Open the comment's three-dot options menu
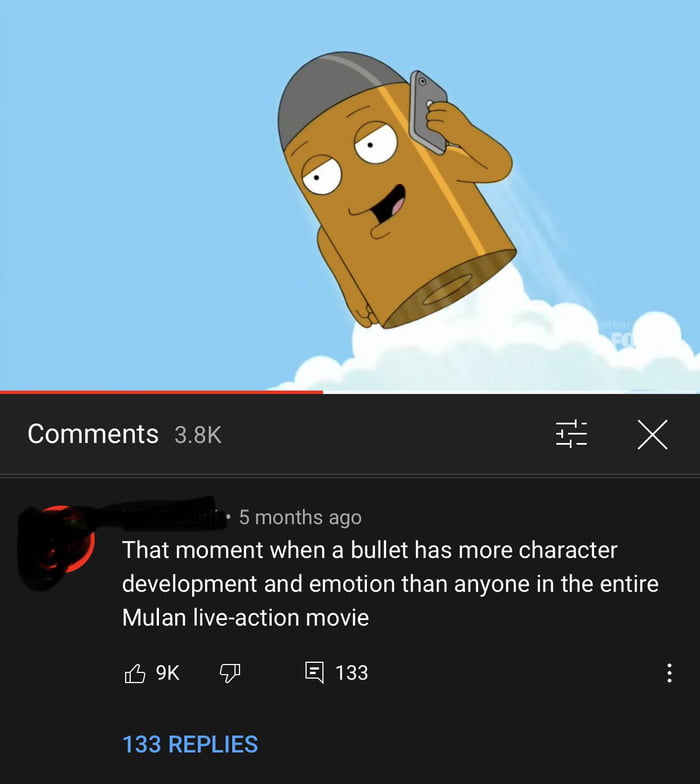Screen dimensions: 700x784 click(669, 673)
